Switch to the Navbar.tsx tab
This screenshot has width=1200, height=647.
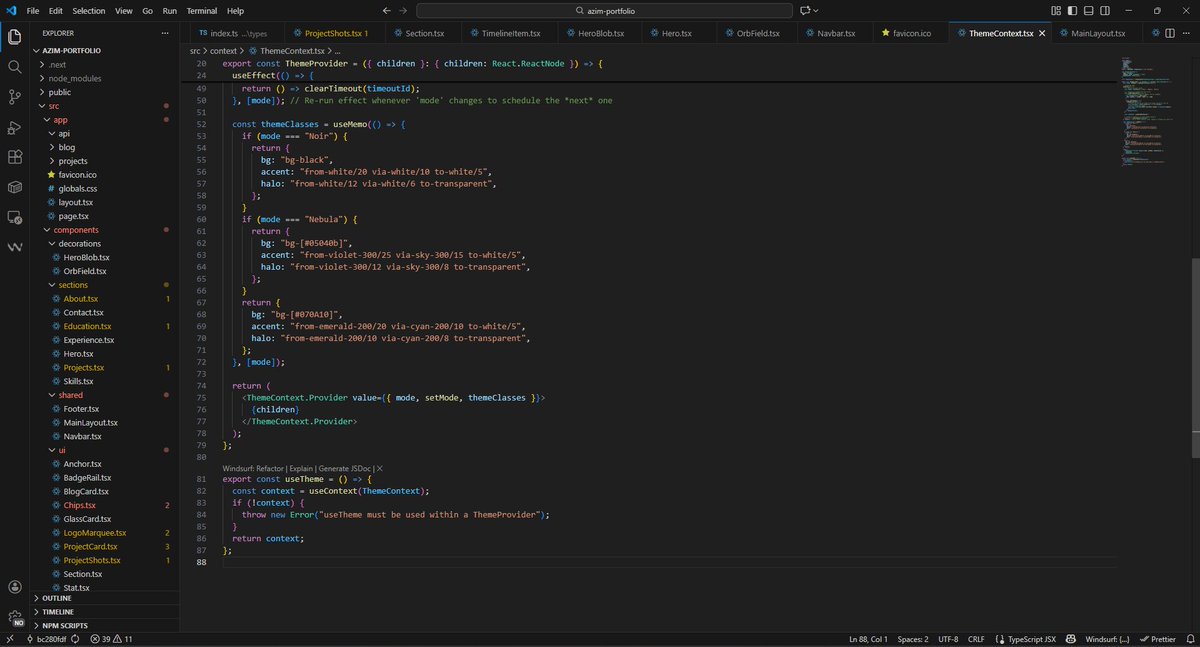[836, 33]
